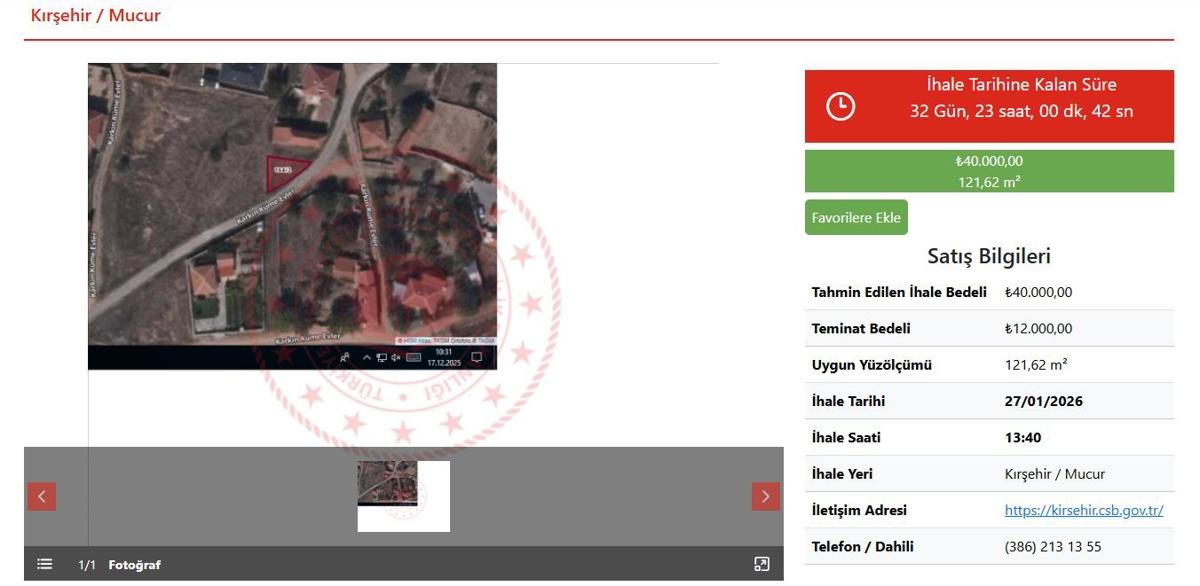The image size is (1200, 586).
Task: Click the clock icon in countdown banner
Action: point(840,106)
